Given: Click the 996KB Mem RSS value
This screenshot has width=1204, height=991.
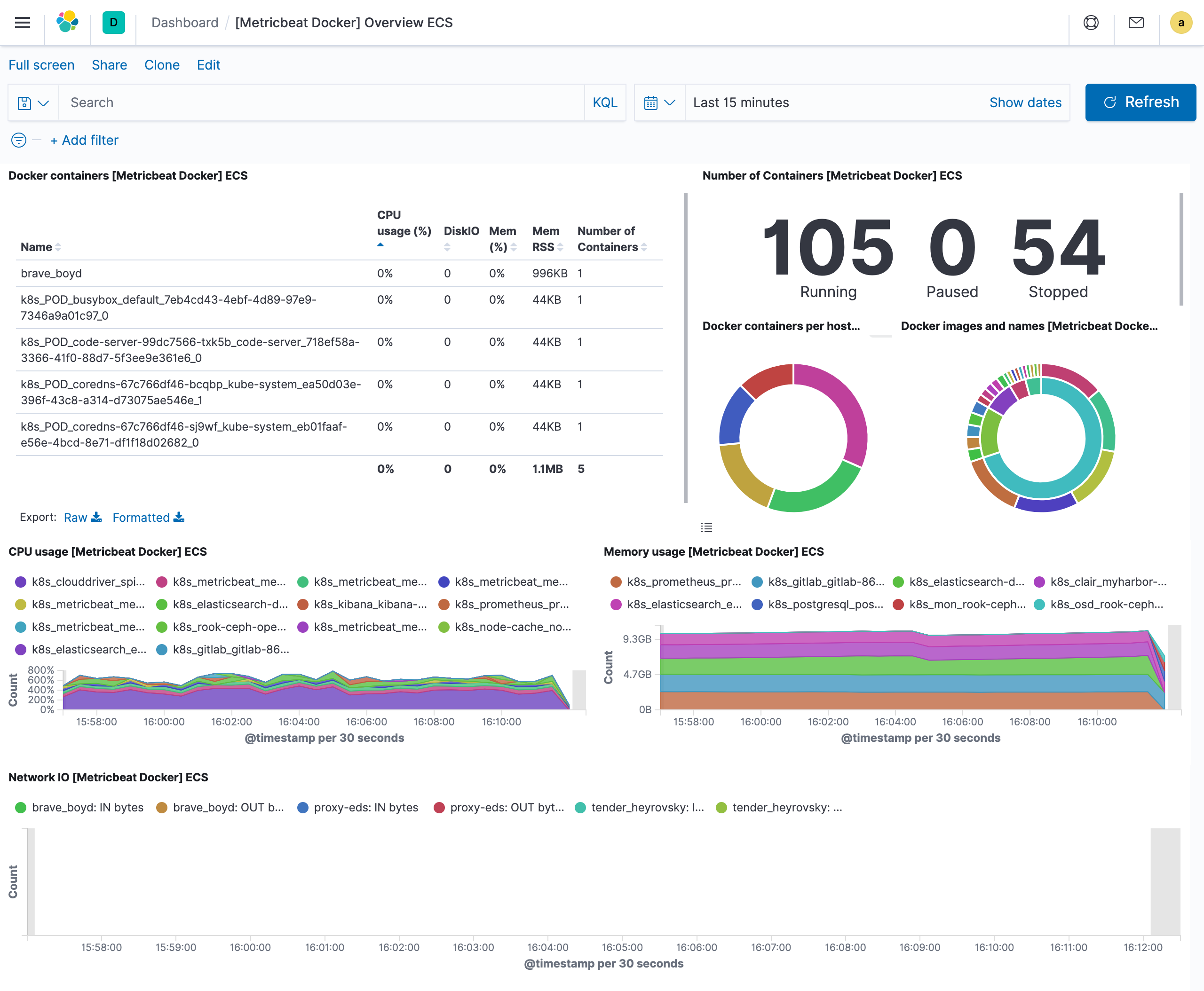Looking at the screenshot, I should pyautogui.click(x=549, y=274).
